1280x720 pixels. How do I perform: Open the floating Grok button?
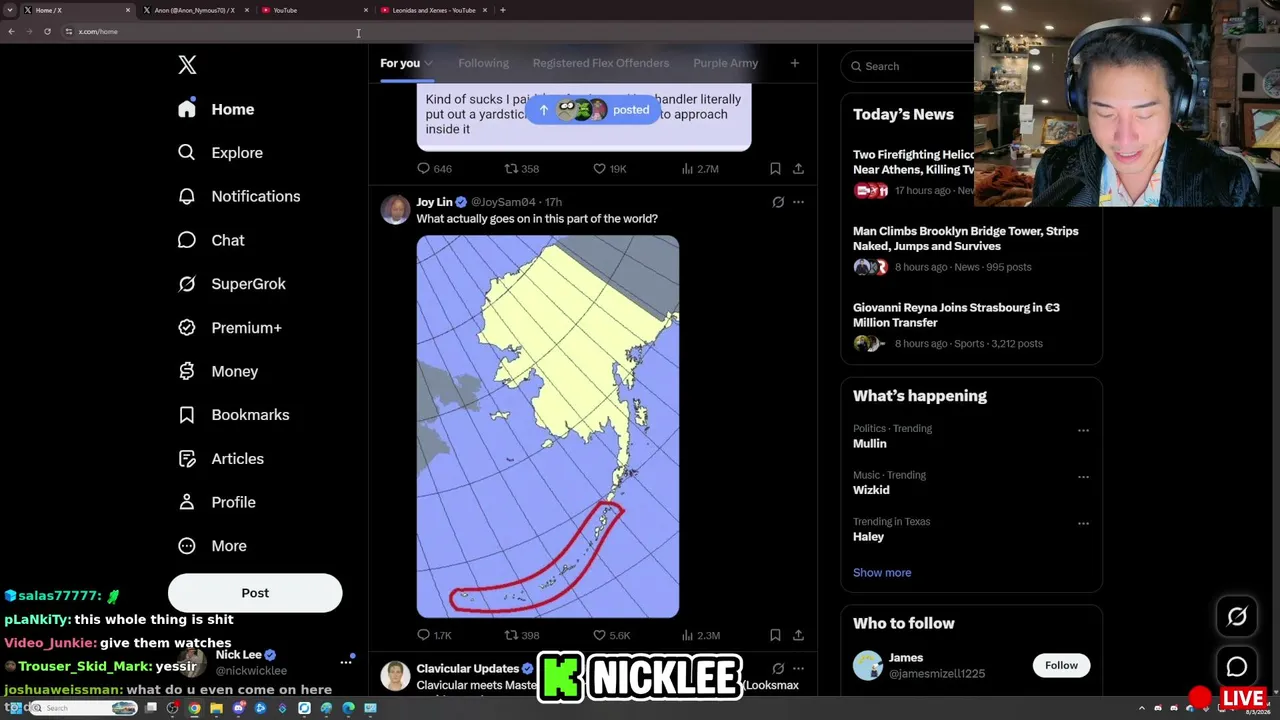[x=1237, y=617]
